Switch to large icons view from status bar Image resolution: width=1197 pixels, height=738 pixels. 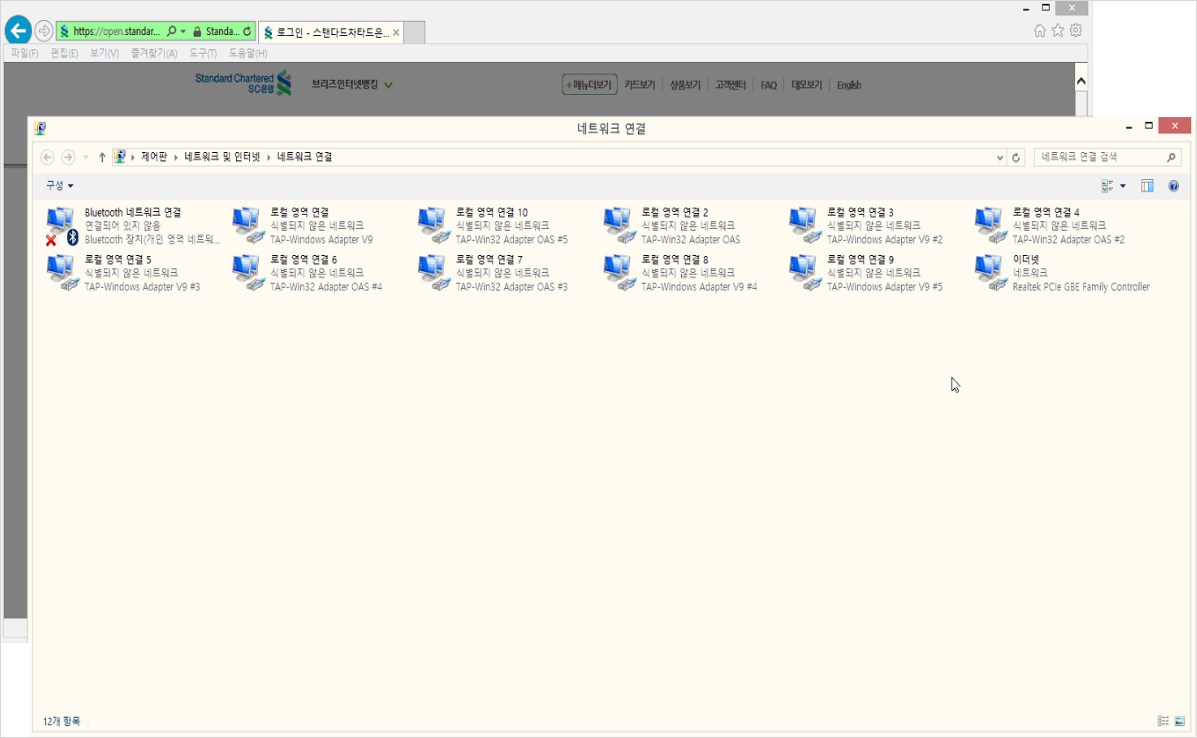[1180, 720]
